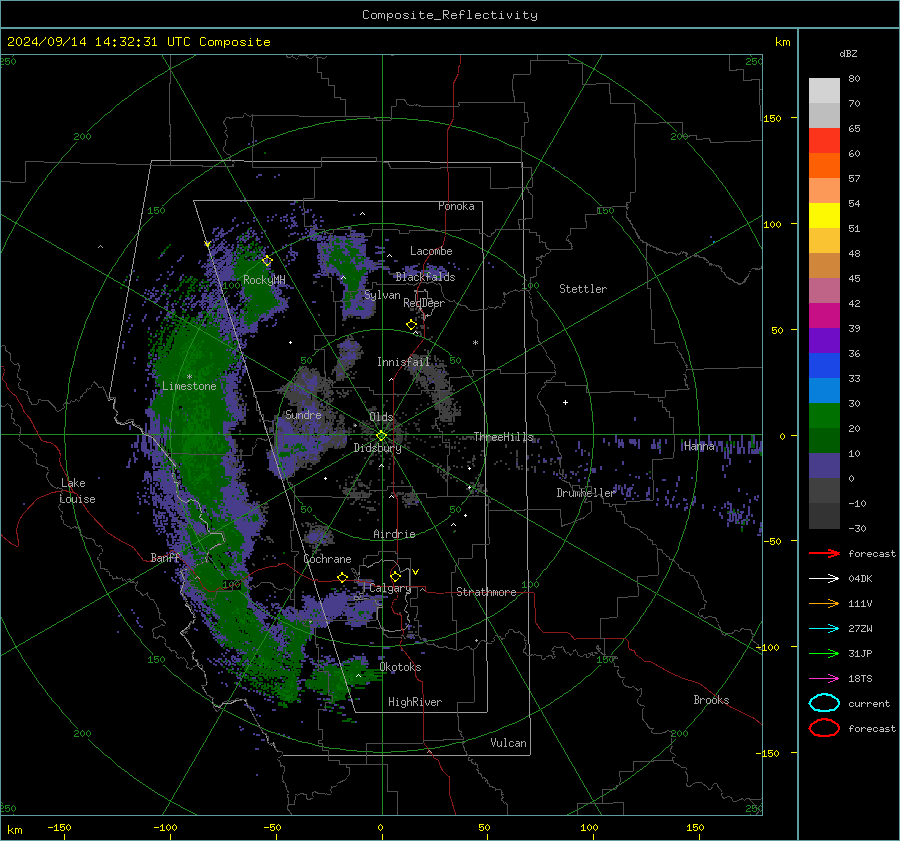Pick the bright green 30 dBZ swatch
Image resolution: width=900 pixels, height=841 pixels.
tap(824, 415)
